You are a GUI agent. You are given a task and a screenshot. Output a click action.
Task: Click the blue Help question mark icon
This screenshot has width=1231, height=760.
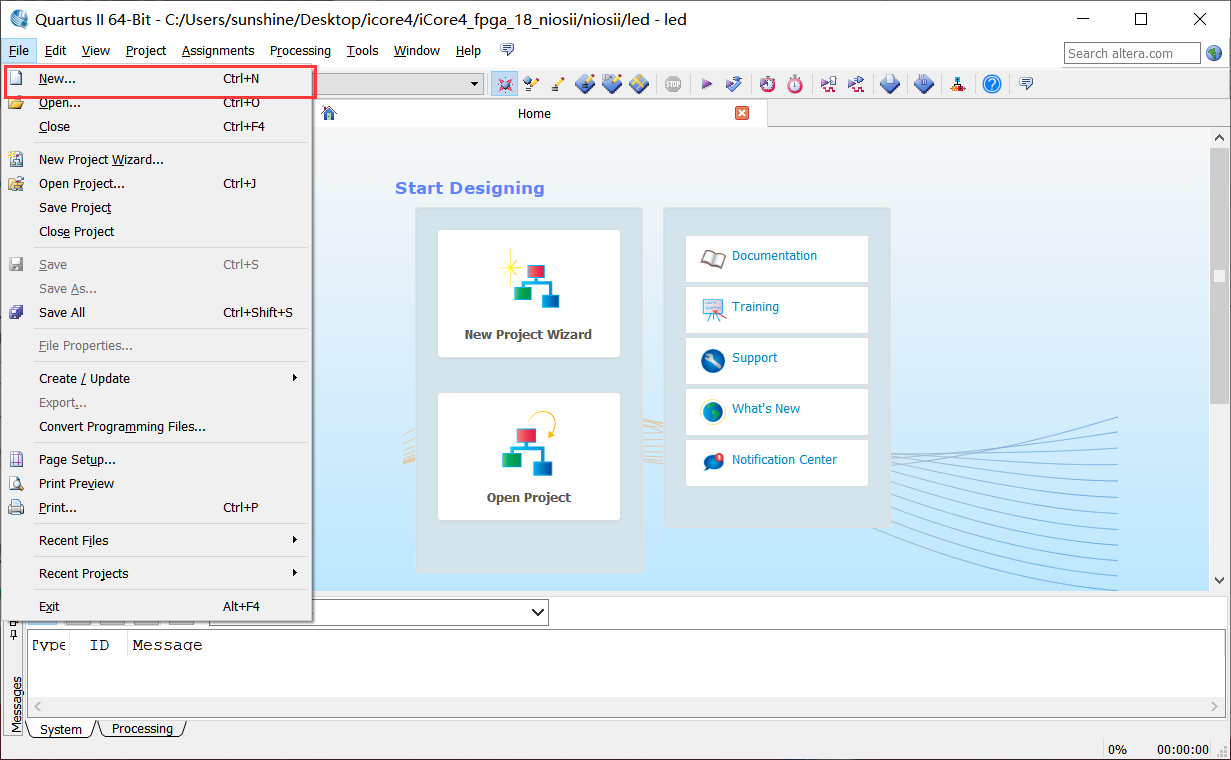[x=991, y=84]
